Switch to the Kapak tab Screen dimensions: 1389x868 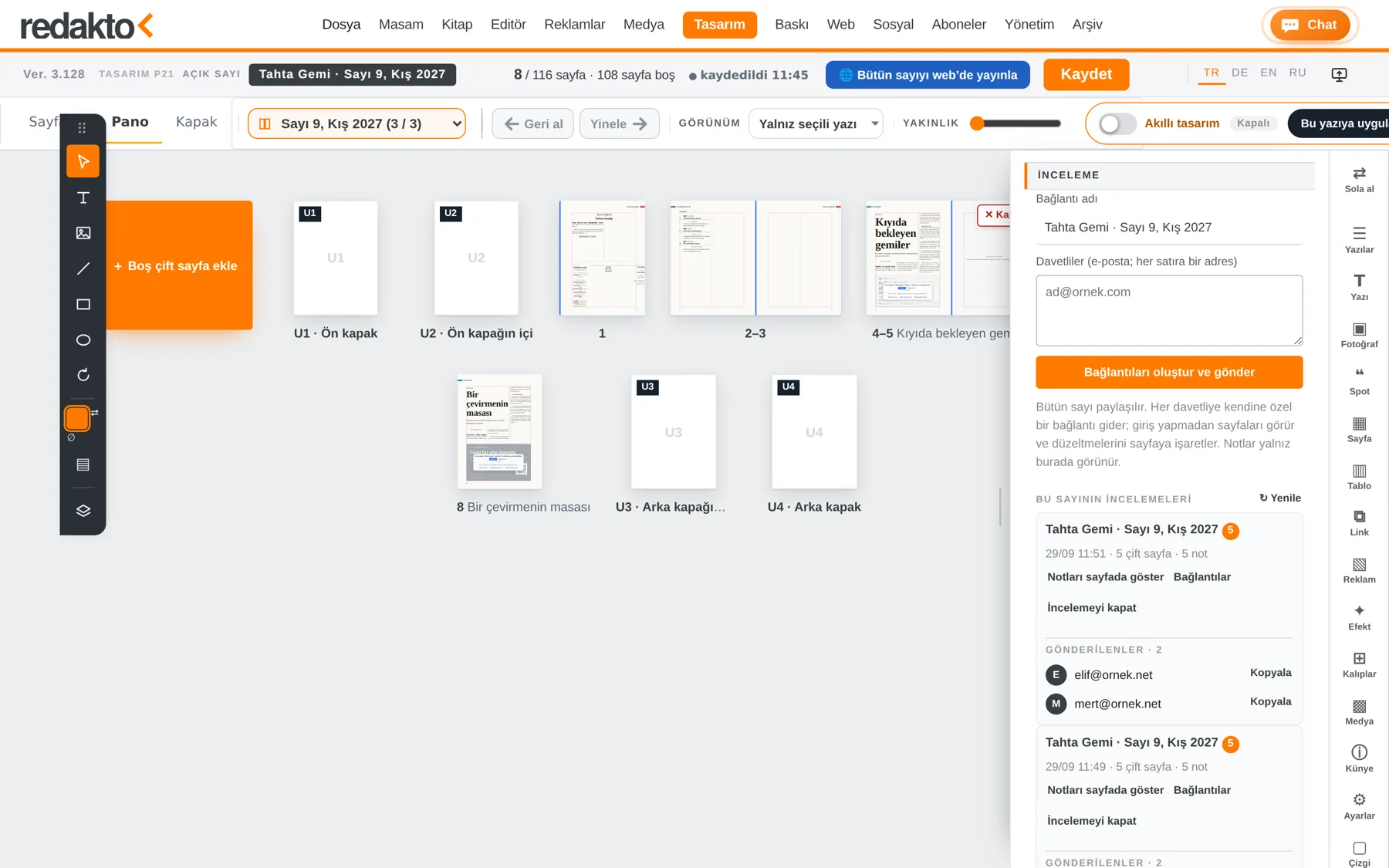196,122
